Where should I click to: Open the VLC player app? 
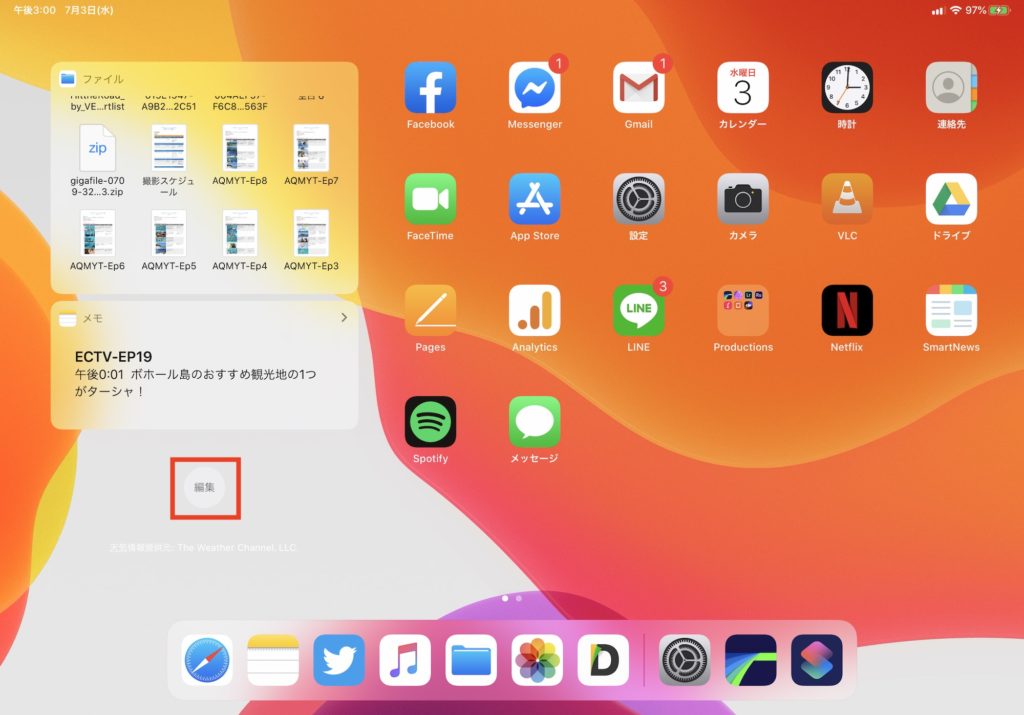pos(846,199)
